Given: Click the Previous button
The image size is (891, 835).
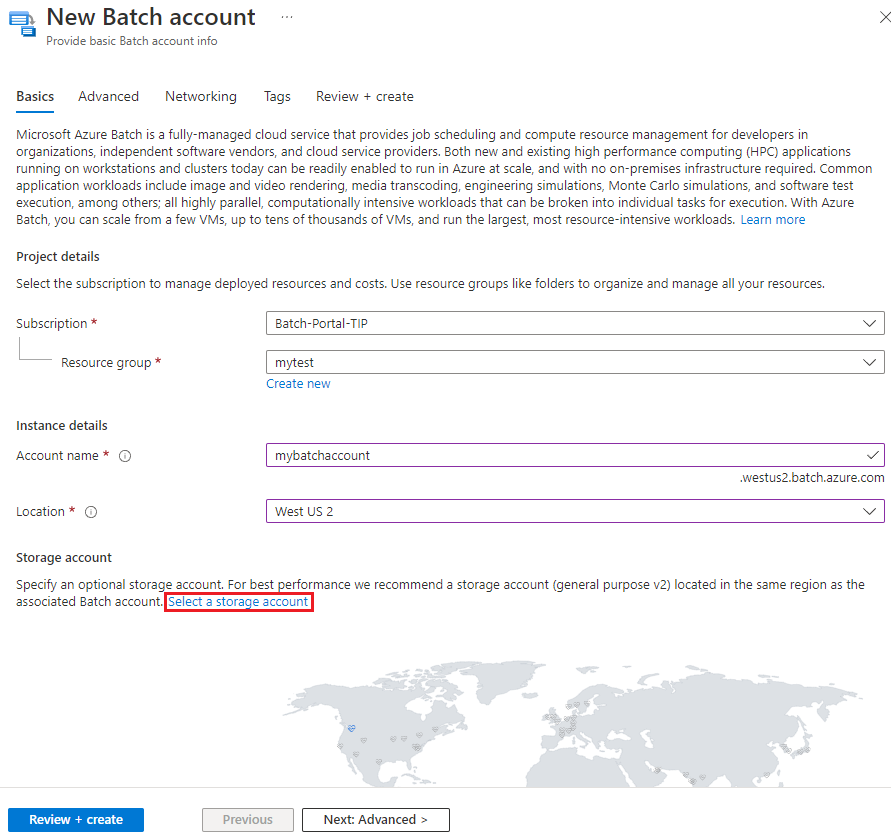Looking at the screenshot, I should click(247, 819).
